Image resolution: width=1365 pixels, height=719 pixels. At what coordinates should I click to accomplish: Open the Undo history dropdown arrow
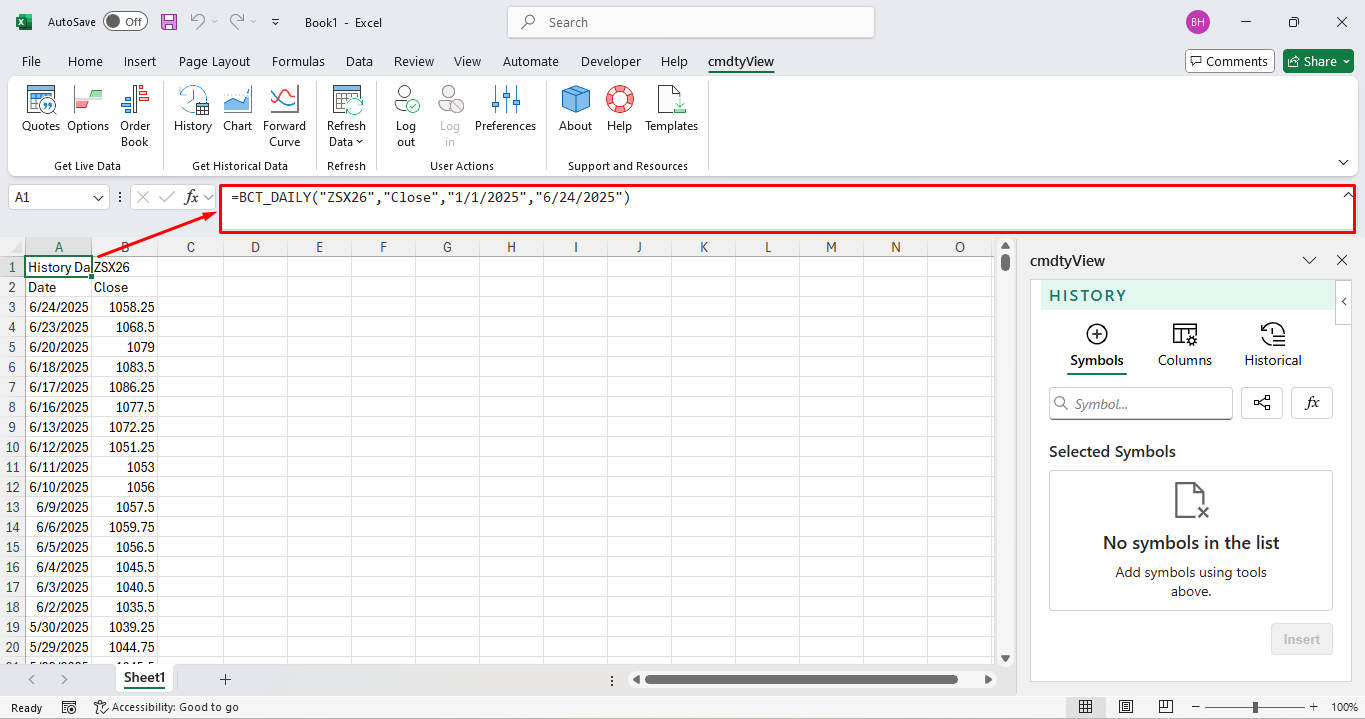pos(214,22)
